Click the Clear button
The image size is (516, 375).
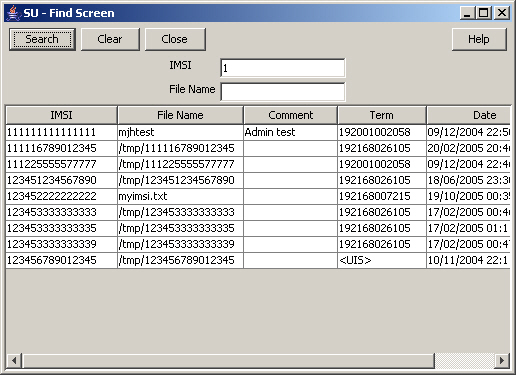[x=110, y=39]
